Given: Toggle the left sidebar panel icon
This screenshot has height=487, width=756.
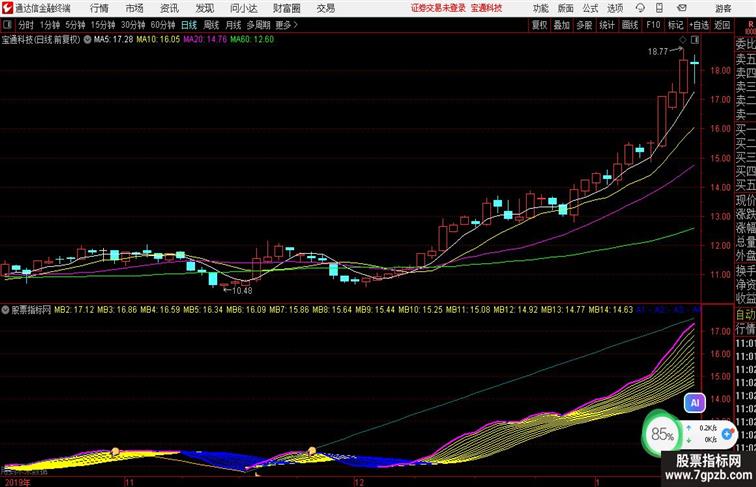Looking at the screenshot, I should click(7, 25).
